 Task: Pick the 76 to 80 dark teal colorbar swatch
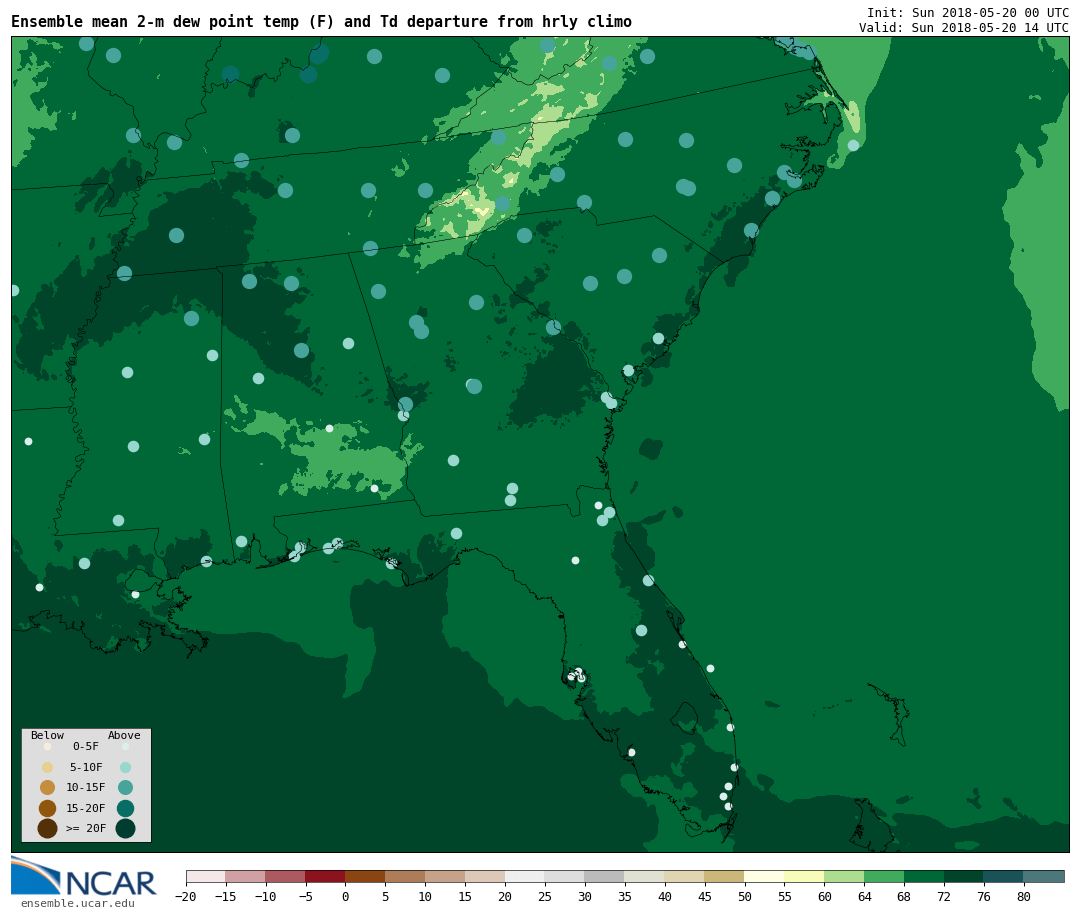pyautogui.click(x=1004, y=876)
